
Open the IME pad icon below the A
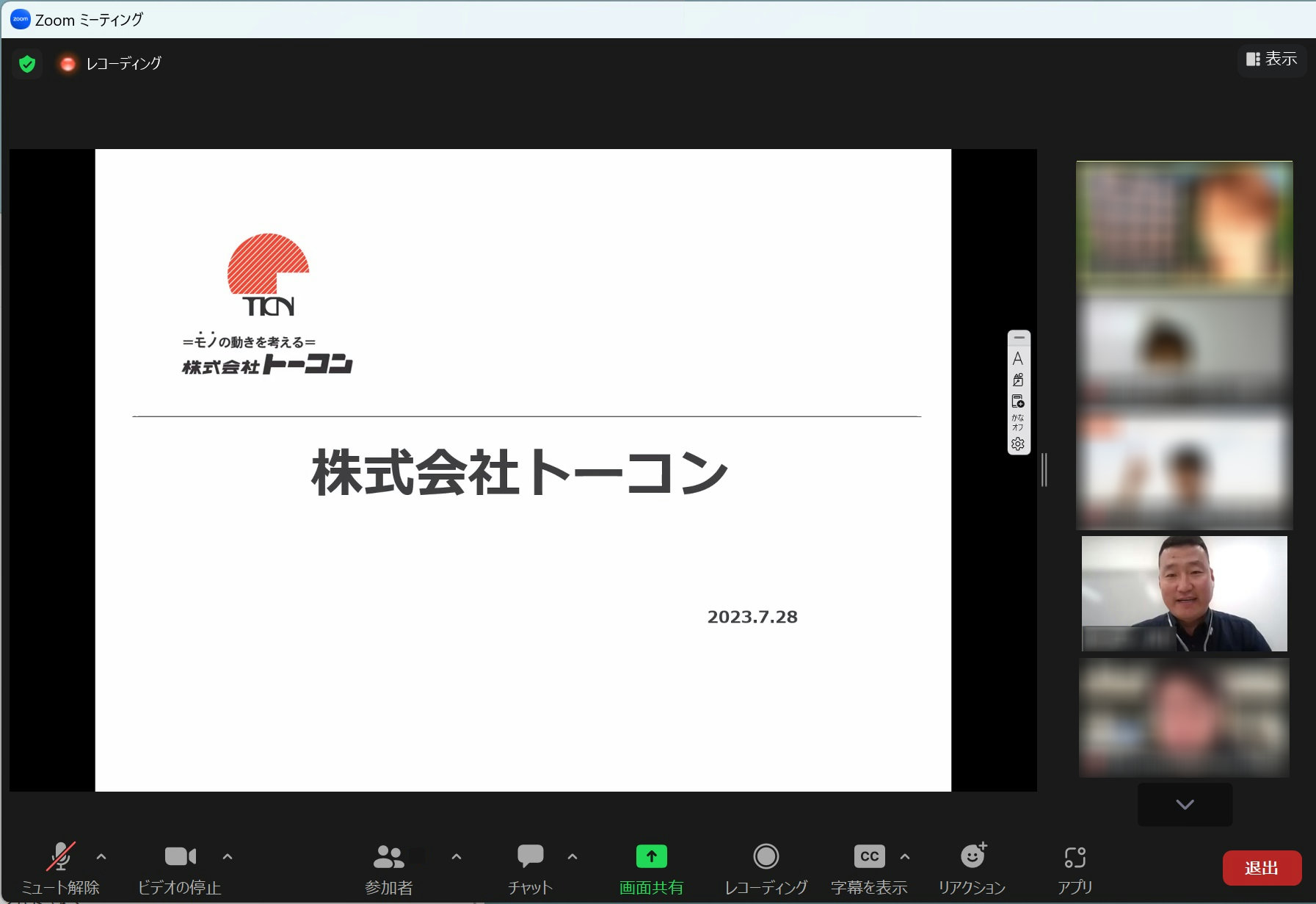[1018, 380]
